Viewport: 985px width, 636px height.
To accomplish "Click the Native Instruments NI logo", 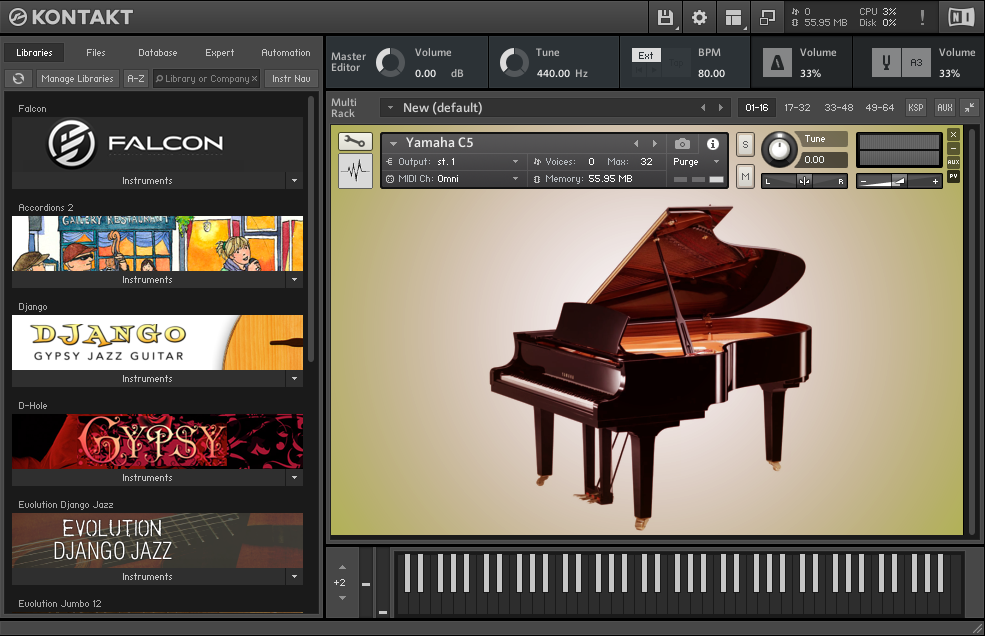I will tap(961, 17).
